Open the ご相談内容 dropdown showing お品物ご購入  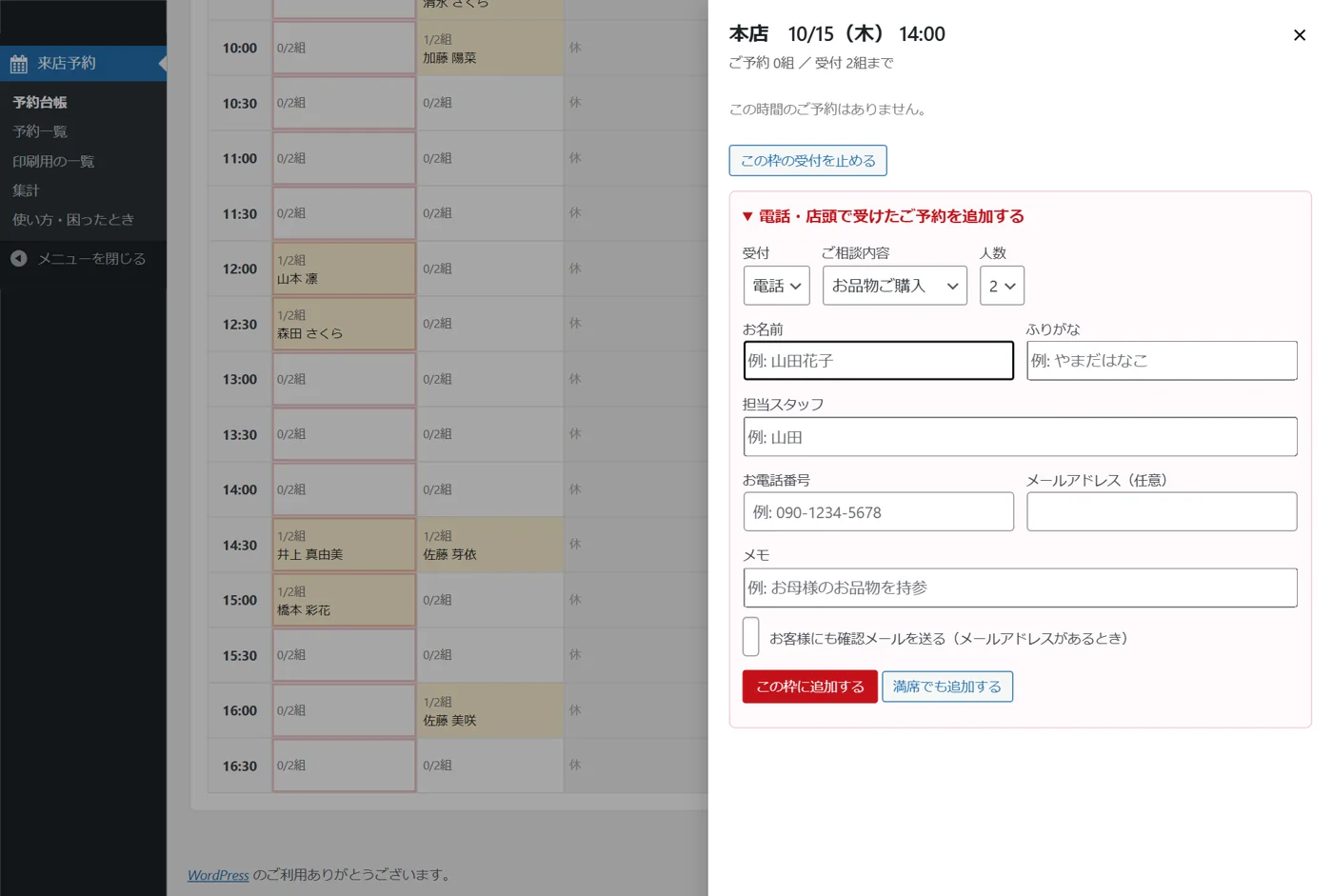coord(895,286)
